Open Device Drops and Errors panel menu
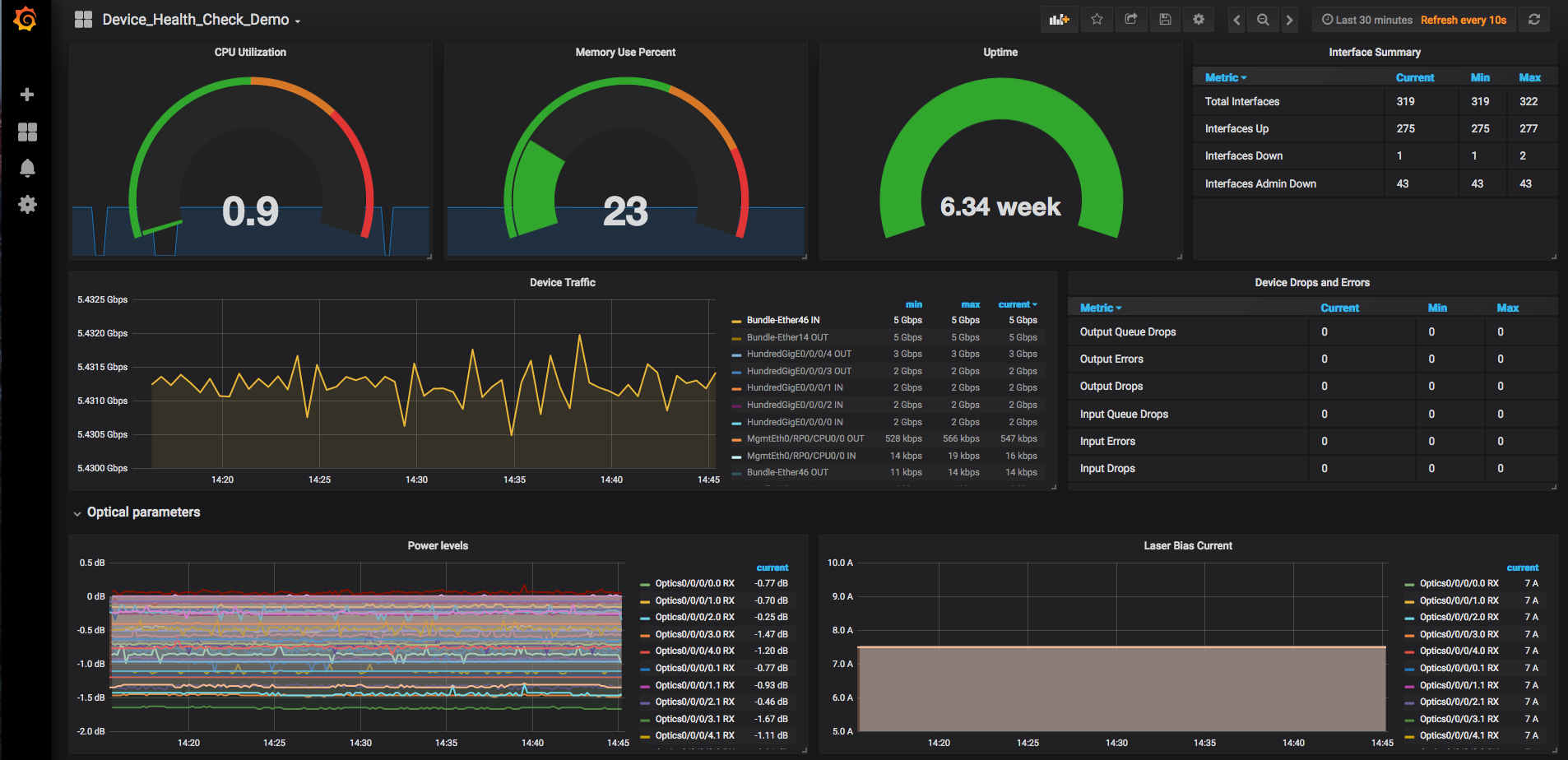Viewport: 1568px width, 760px height. pos(1312,282)
